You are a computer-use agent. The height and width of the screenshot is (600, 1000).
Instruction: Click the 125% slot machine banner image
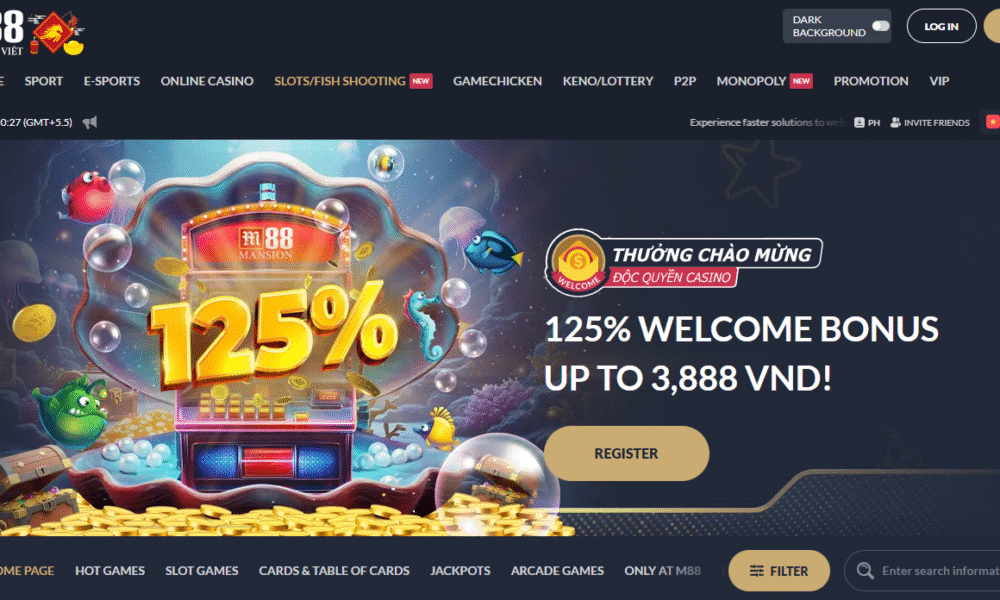pos(265,338)
